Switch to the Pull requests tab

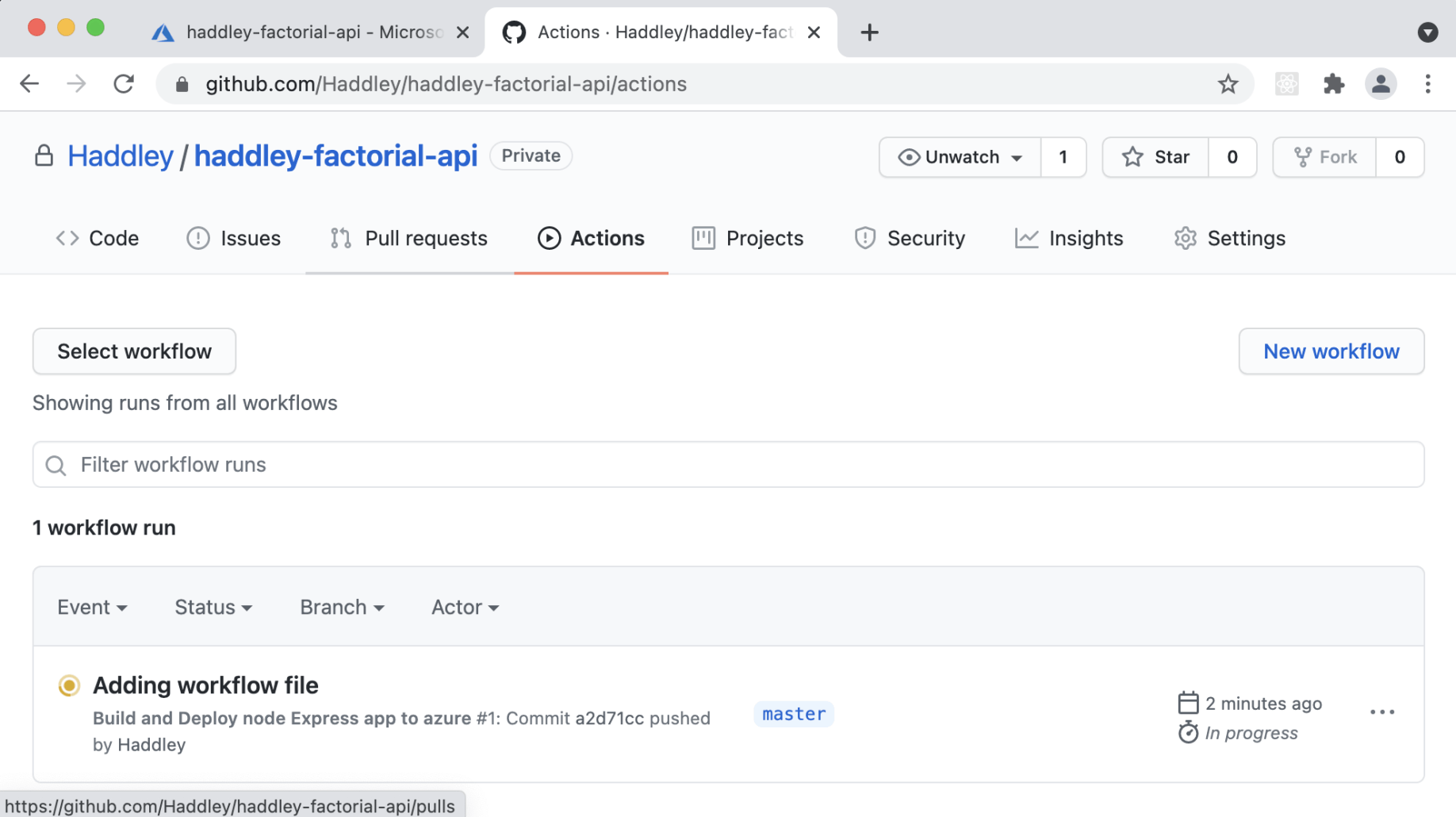point(409,239)
